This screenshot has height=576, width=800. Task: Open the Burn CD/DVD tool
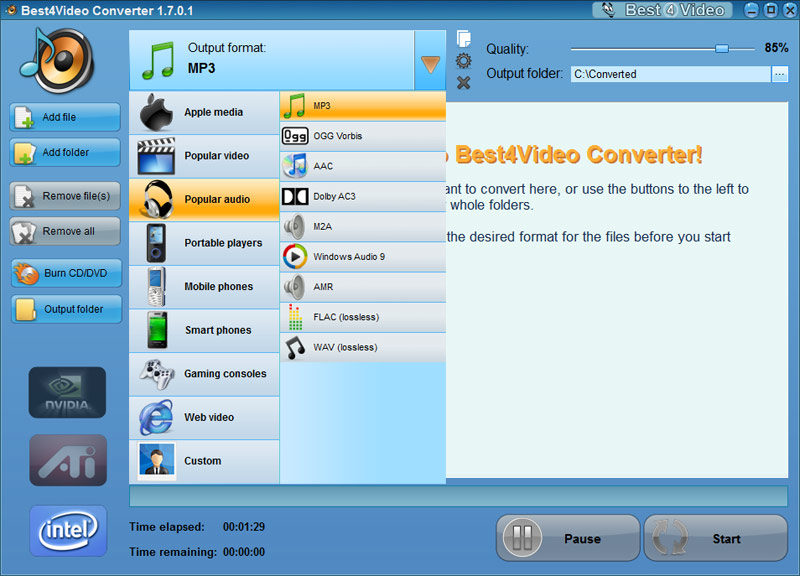pyautogui.click(x=66, y=273)
